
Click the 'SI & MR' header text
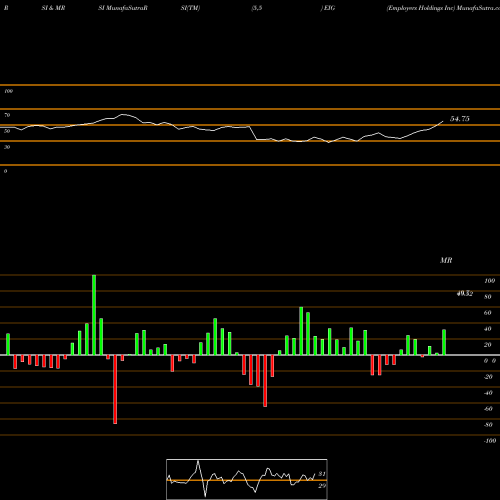(x=53, y=8)
